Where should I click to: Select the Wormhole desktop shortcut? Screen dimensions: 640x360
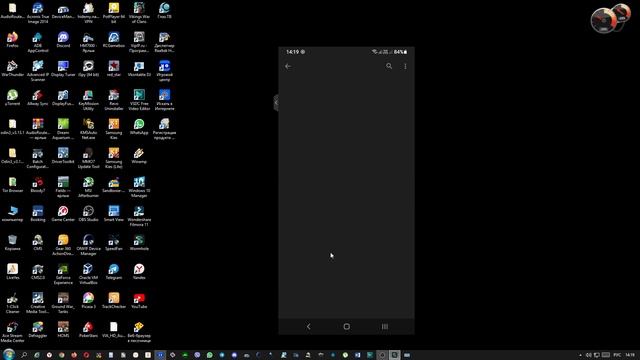pyautogui.click(x=139, y=243)
